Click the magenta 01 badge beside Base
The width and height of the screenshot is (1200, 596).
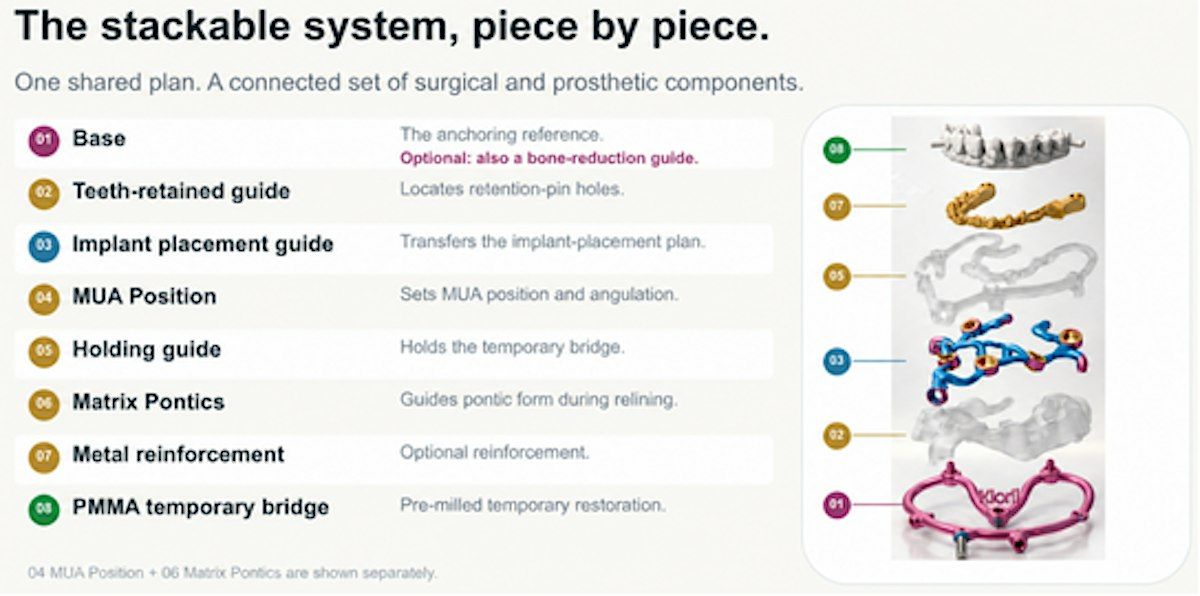coord(43,139)
